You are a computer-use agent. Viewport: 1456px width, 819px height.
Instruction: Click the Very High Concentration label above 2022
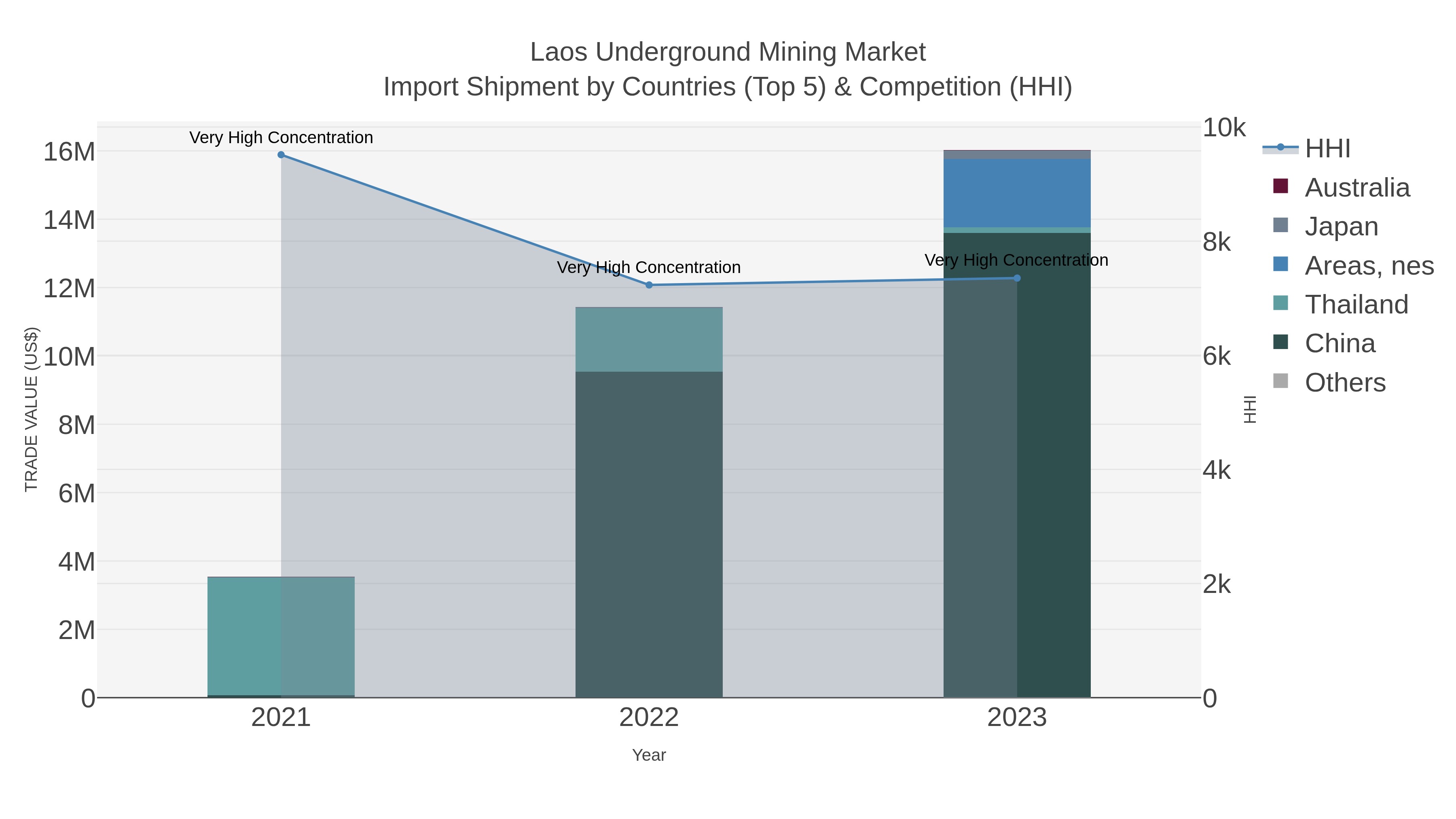click(649, 267)
